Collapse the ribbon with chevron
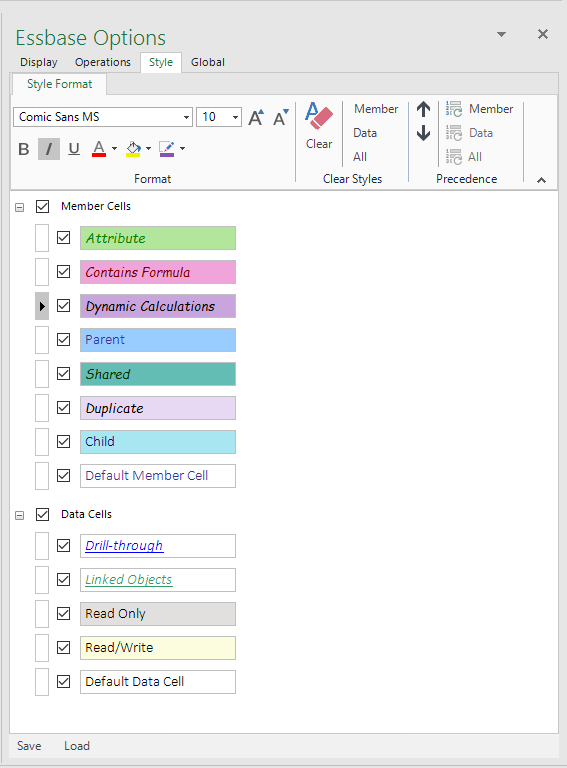The image size is (567, 768). 541,180
